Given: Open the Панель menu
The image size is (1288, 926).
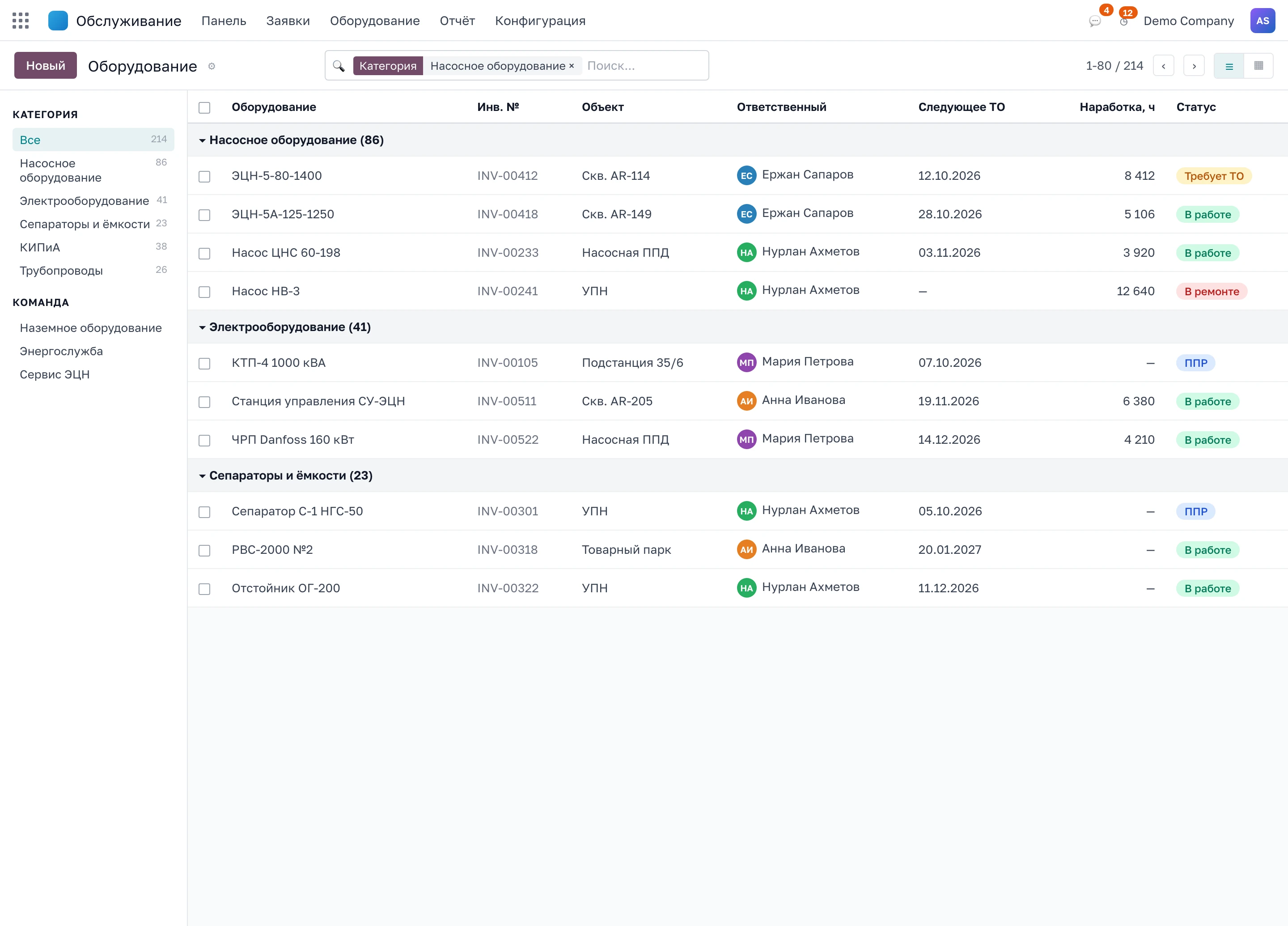Looking at the screenshot, I should click(x=224, y=21).
